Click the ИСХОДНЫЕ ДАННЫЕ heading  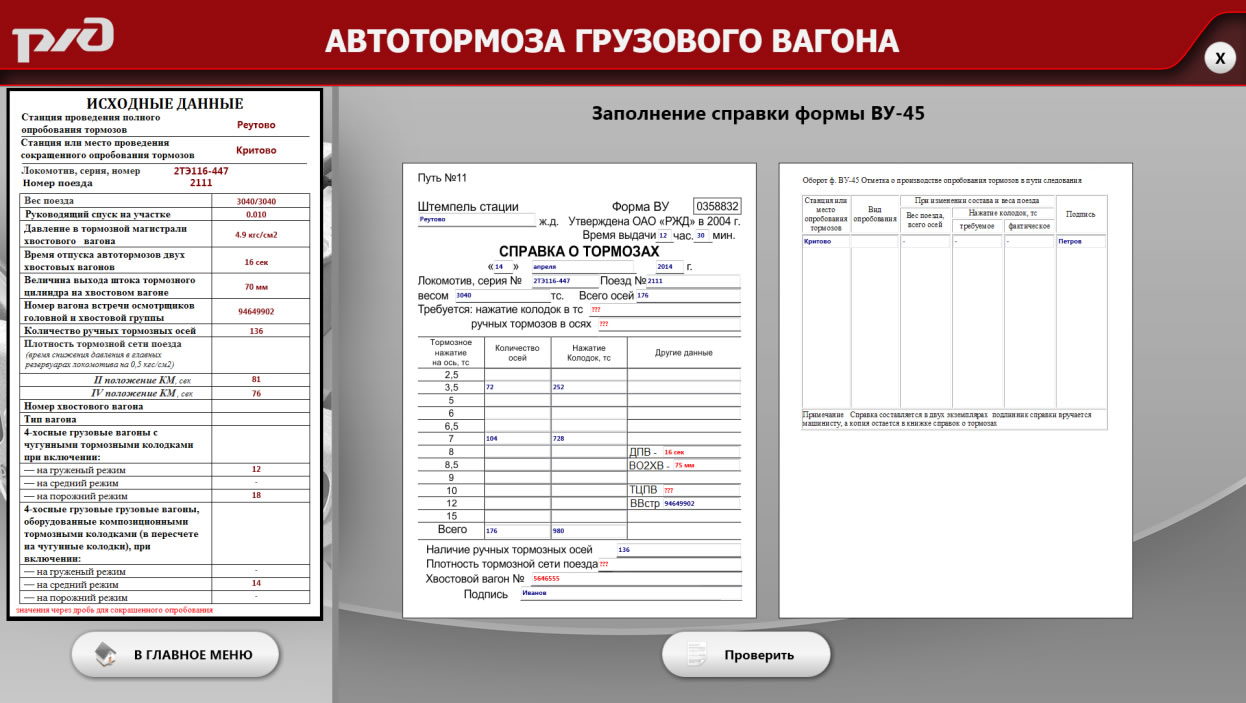click(165, 103)
